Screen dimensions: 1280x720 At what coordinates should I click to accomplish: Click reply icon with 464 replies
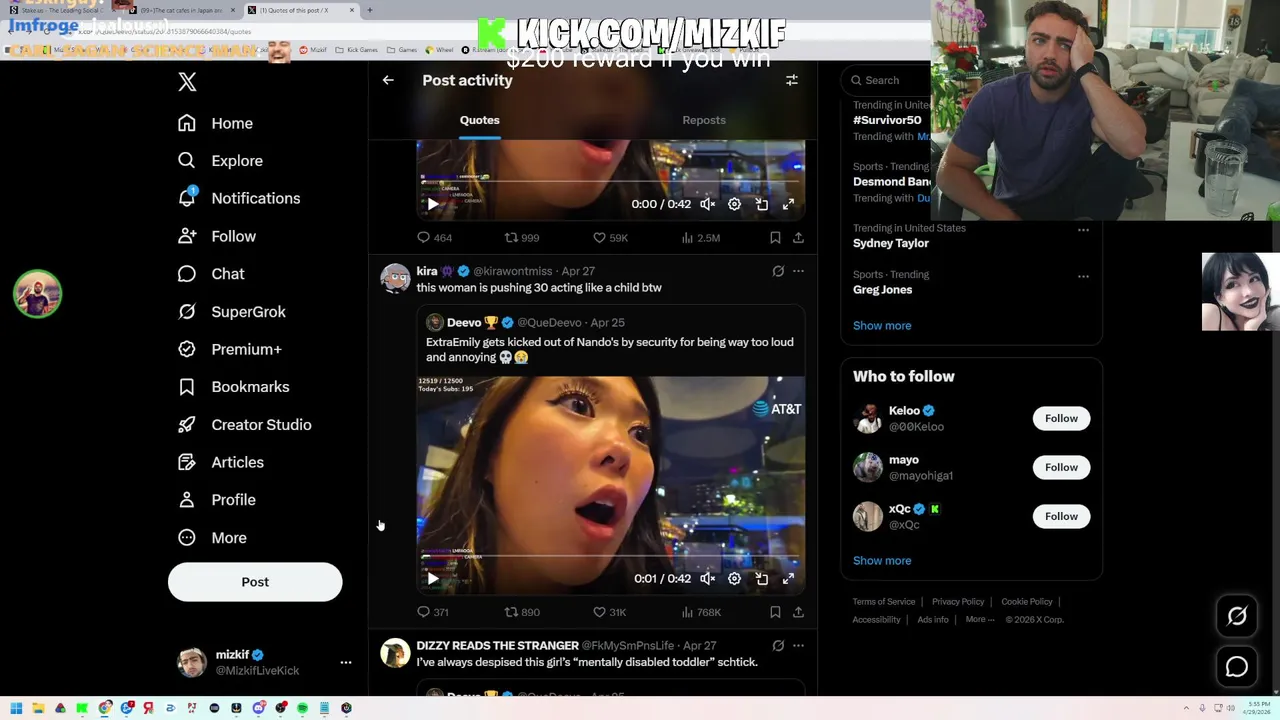(x=424, y=238)
